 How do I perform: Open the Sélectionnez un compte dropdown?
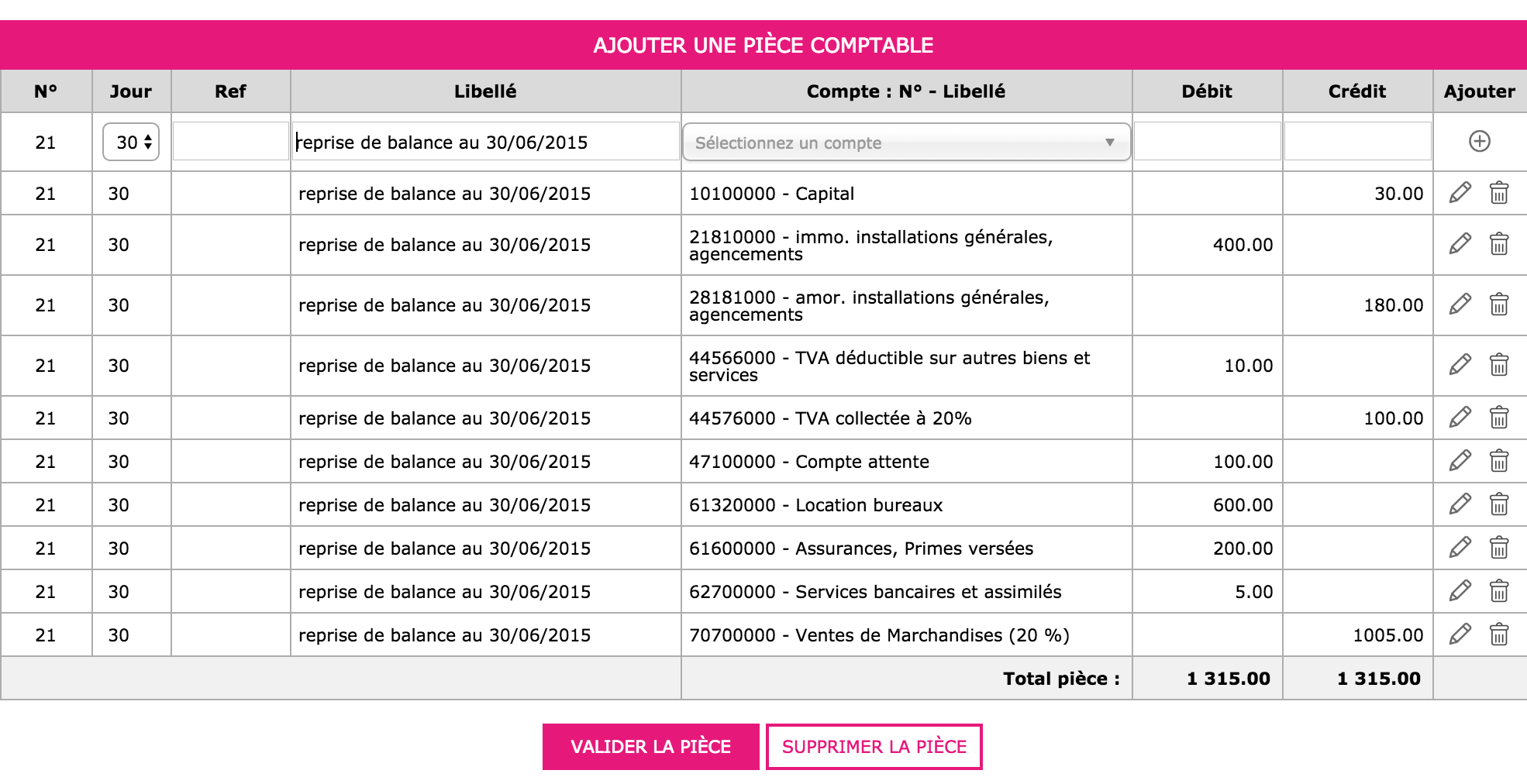point(906,143)
